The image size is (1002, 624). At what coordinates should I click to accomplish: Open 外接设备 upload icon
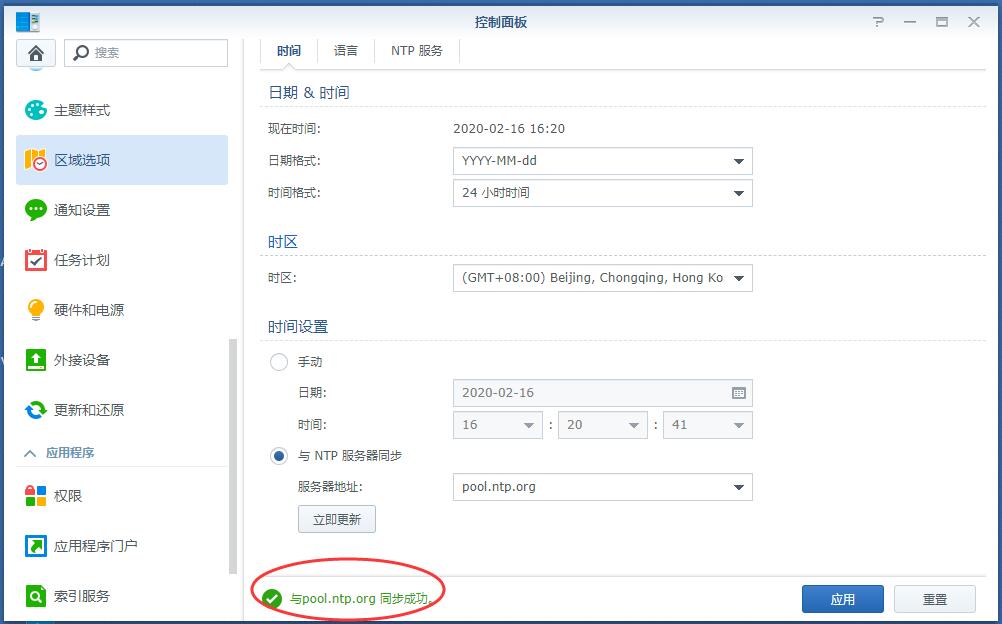tap(36, 360)
